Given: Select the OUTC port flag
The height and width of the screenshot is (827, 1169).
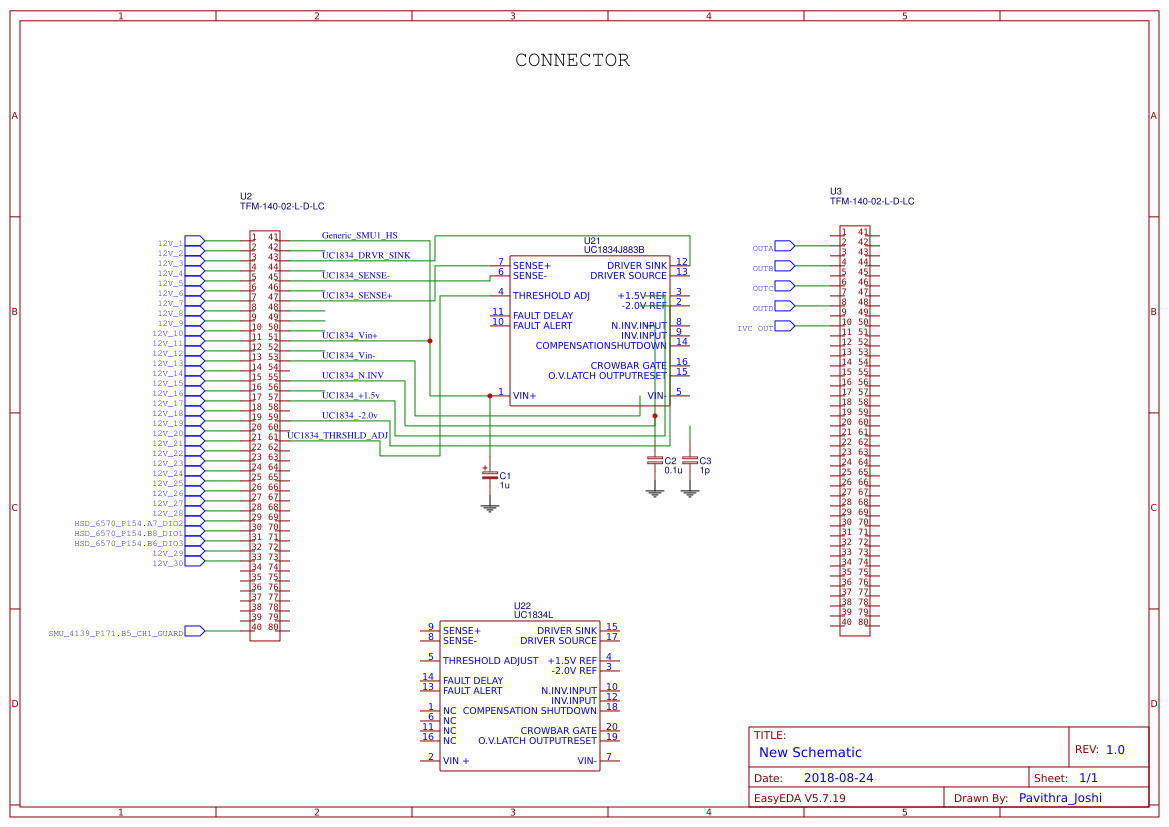Looking at the screenshot, I should [x=785, y=286].
